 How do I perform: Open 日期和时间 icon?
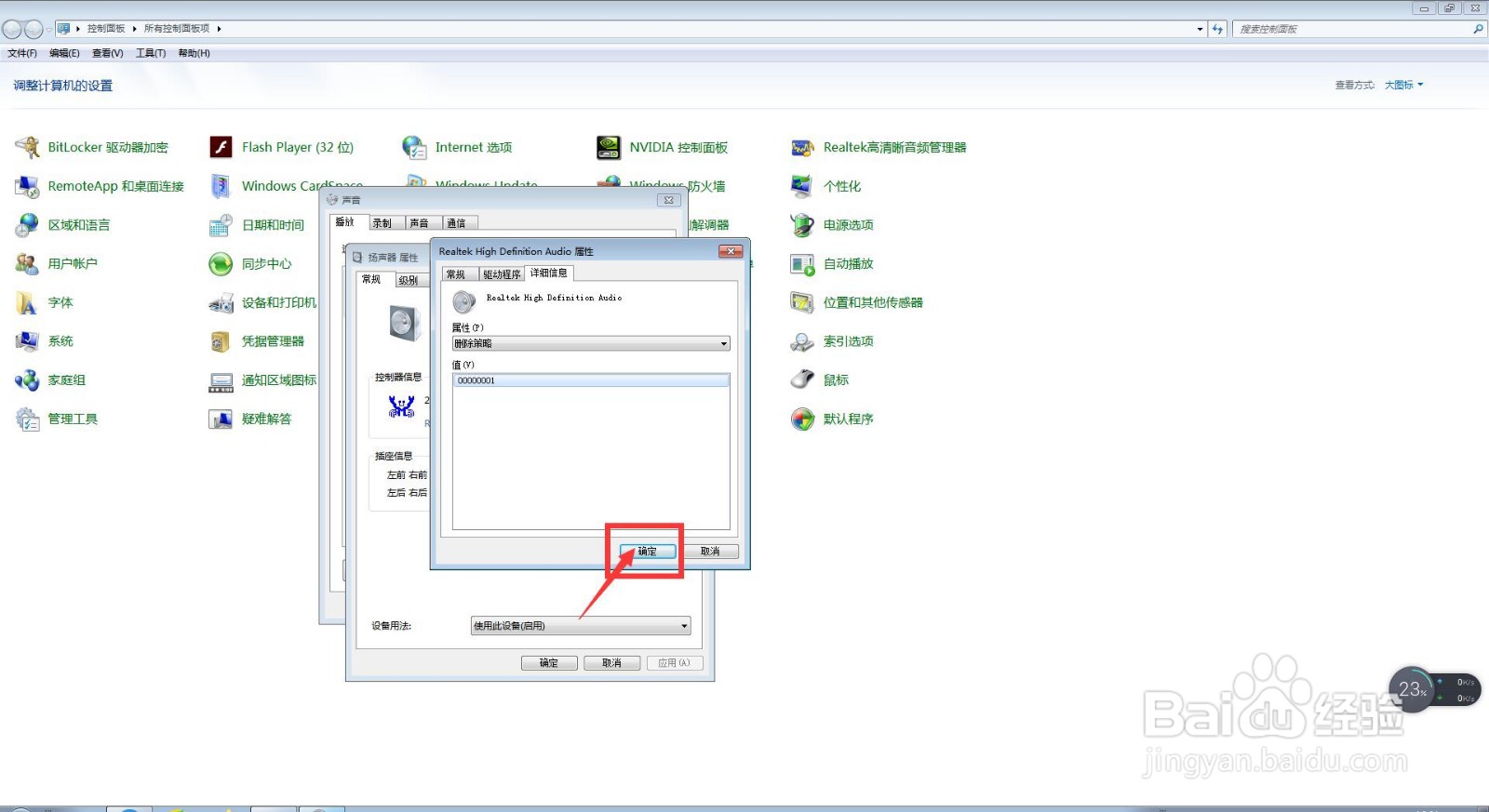(221, 225)
